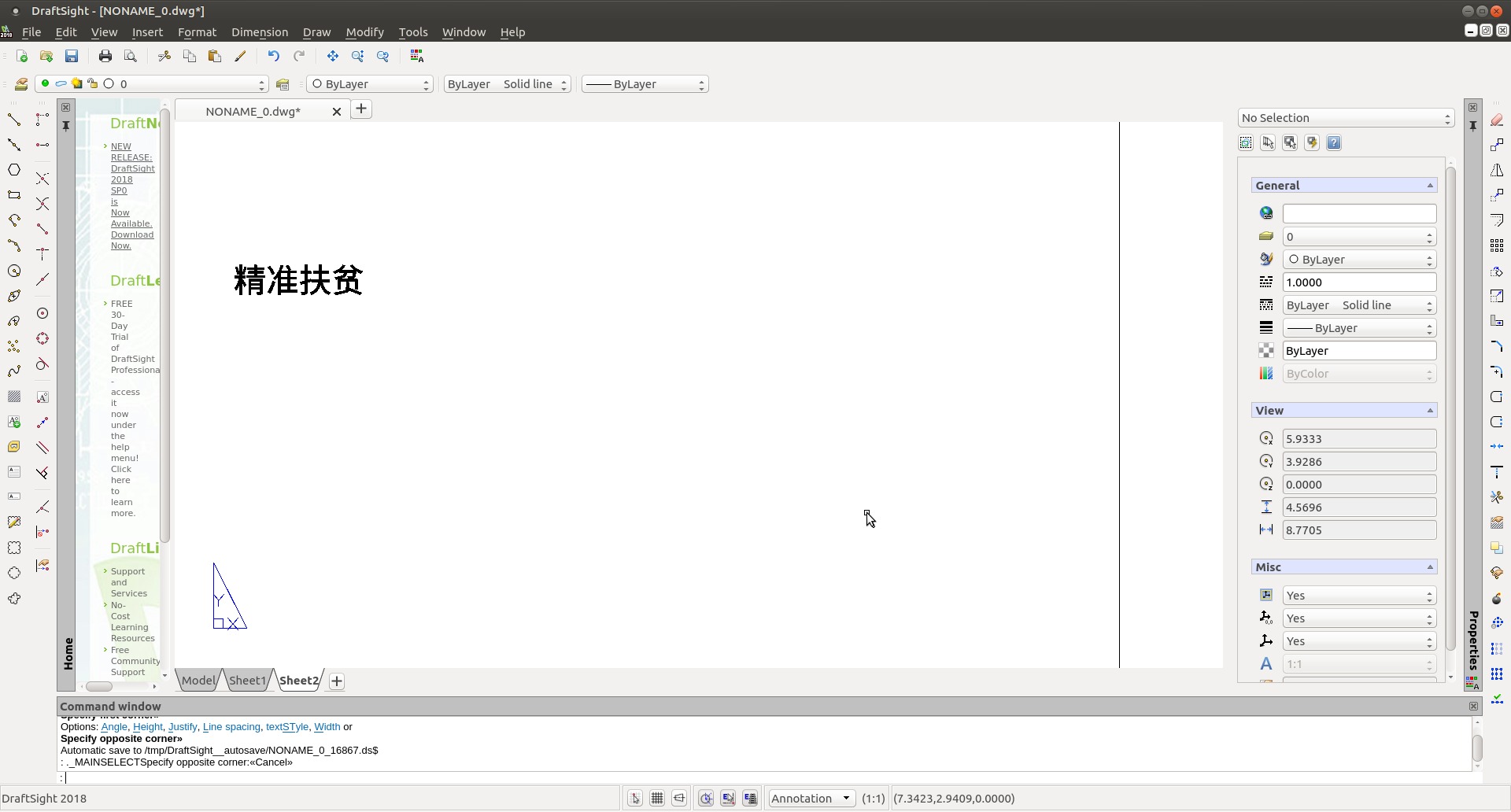
Task: Select the Spline draw tool
Action: tap(14, 371)
